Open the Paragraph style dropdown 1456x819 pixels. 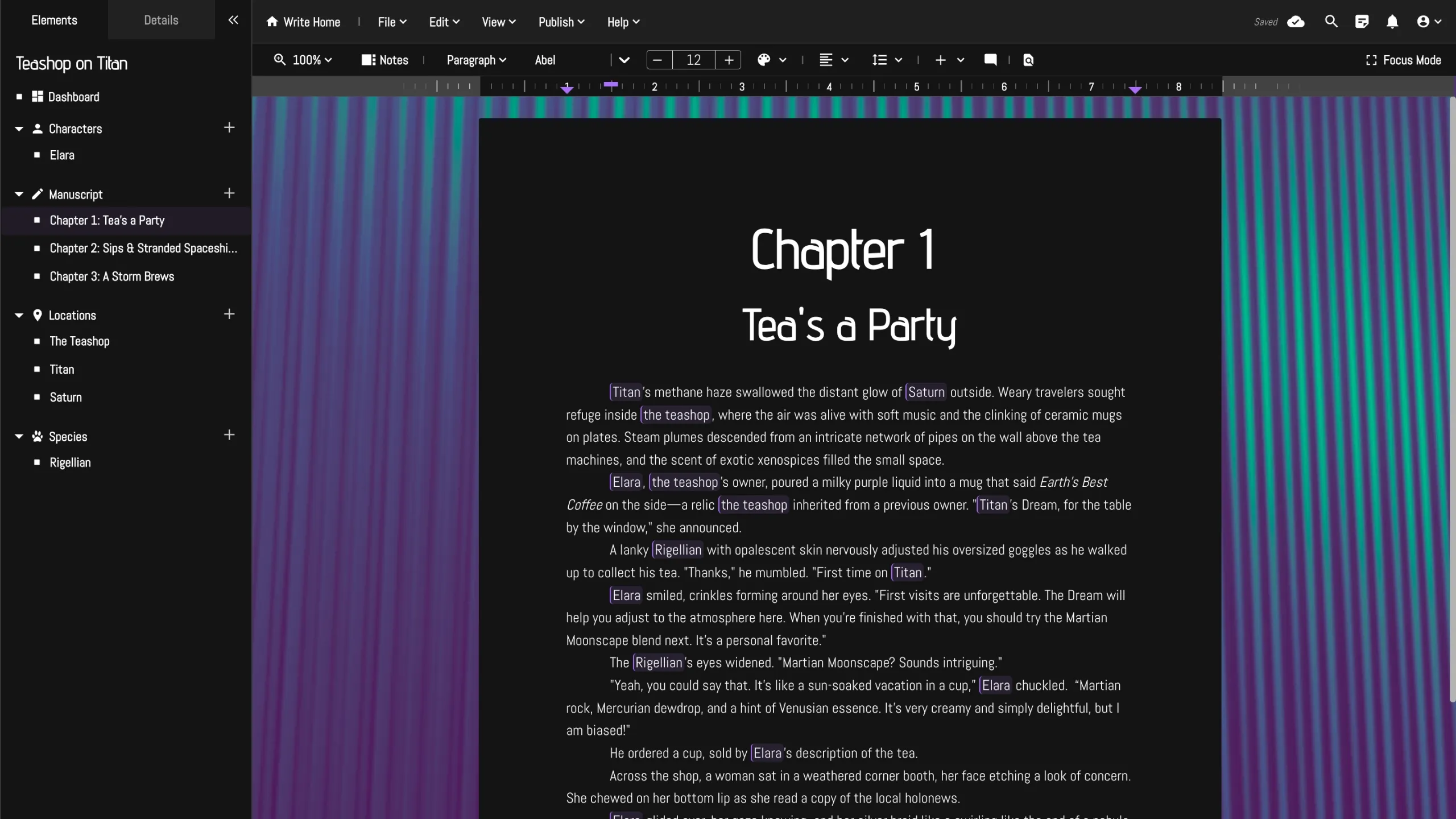(476, 60)
